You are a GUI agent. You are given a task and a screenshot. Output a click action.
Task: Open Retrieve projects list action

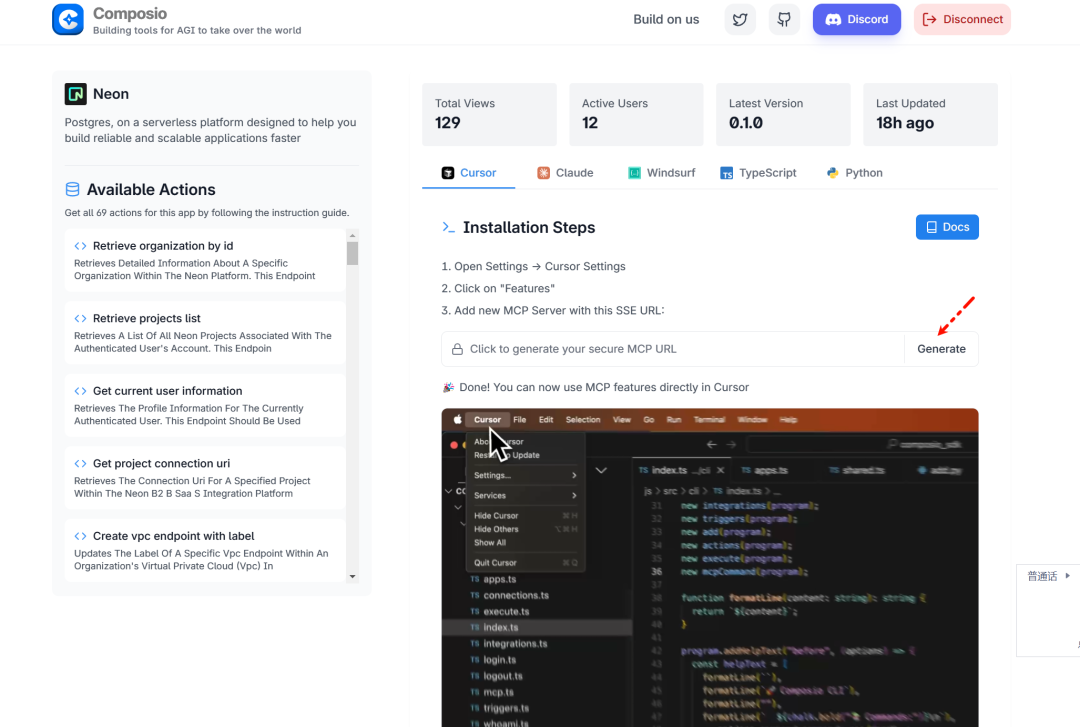click(205, 333)
